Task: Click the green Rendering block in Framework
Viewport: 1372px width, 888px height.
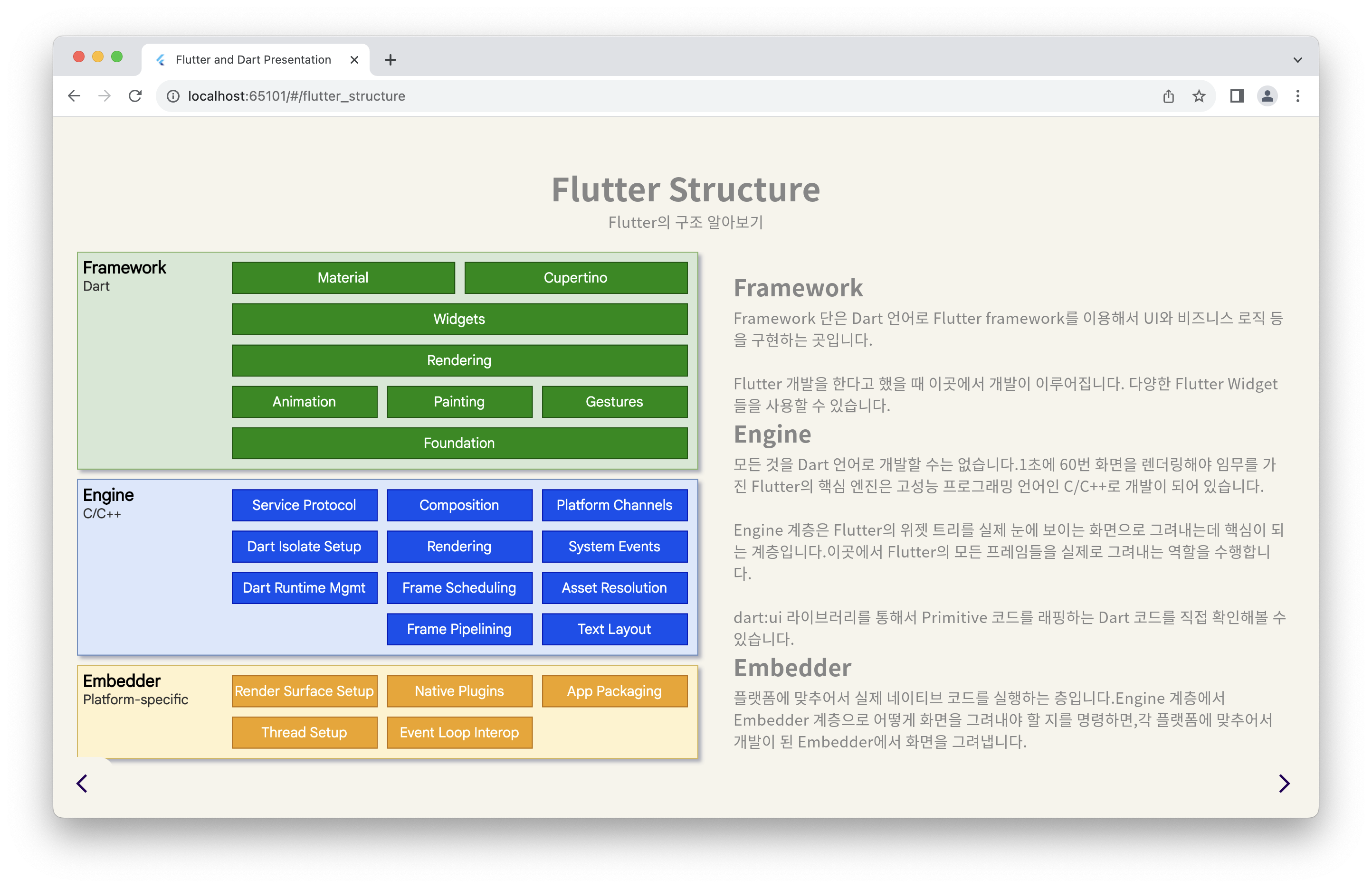Action: [x=459, y=361]
